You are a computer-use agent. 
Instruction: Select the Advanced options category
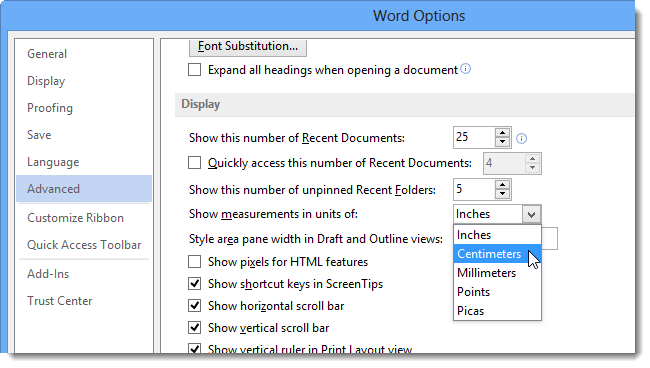click(84, 189)
